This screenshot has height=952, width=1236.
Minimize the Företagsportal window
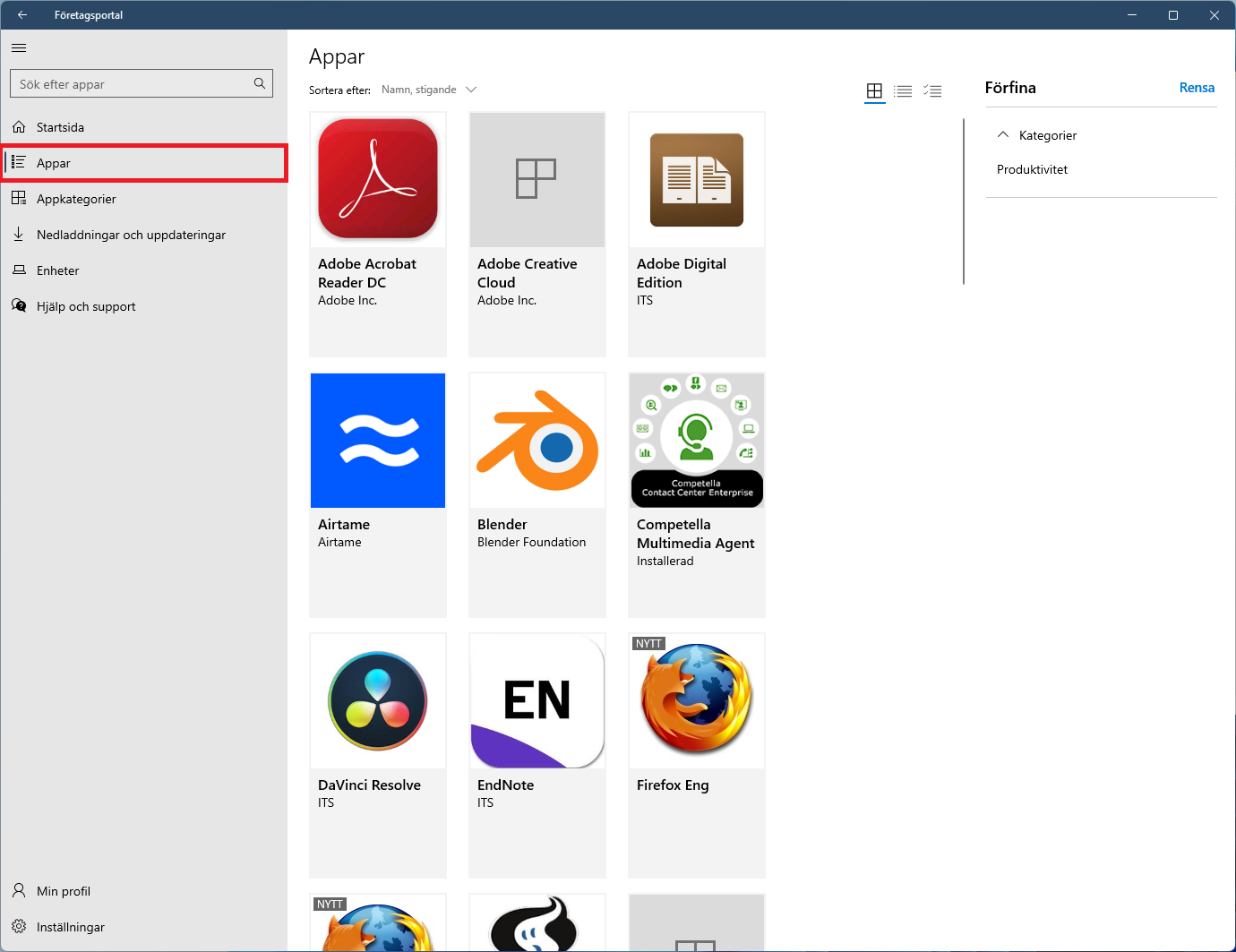pyautogui.click(x=1132, y=15)
